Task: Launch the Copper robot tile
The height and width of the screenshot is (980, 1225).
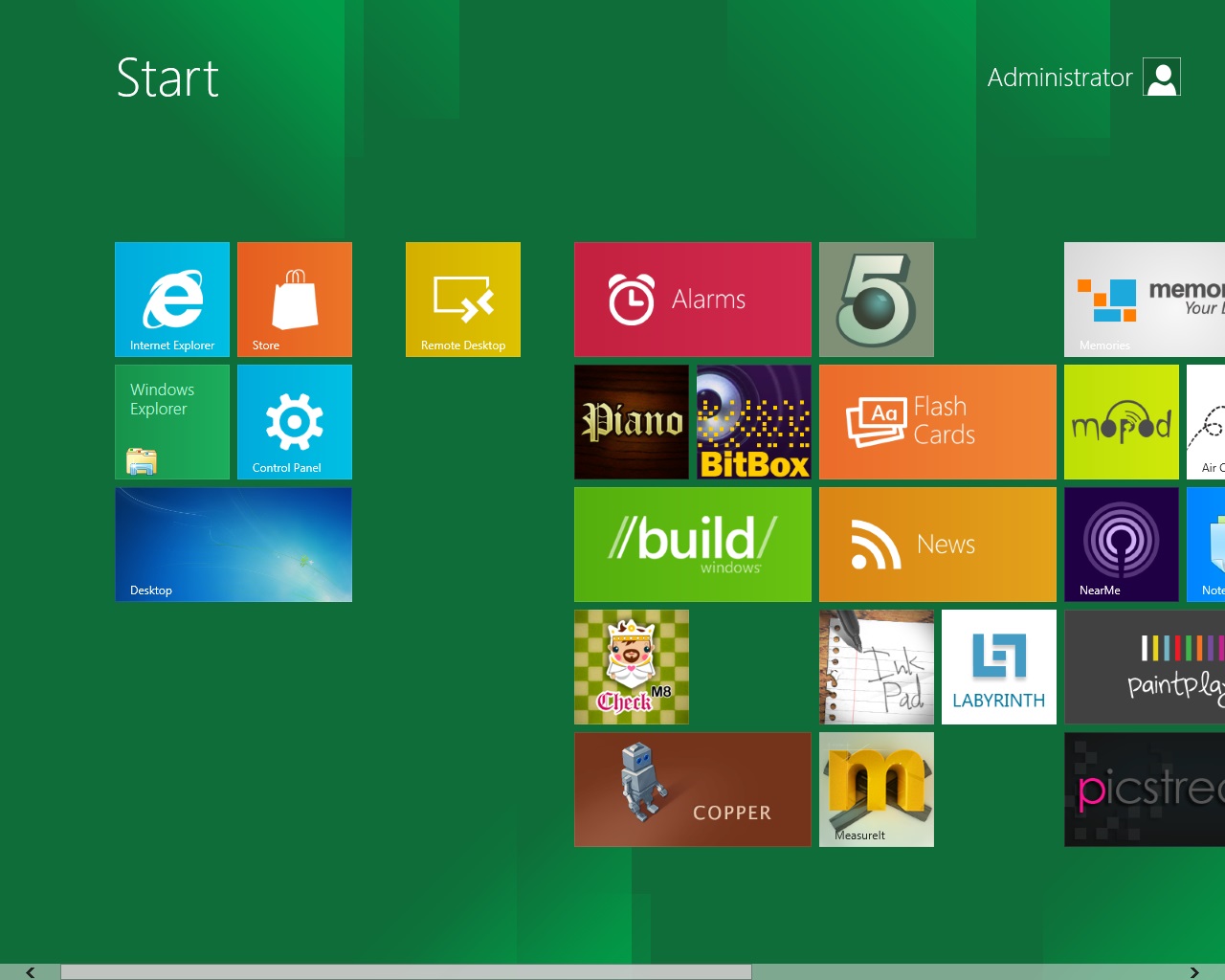Action: click(693, 790)
